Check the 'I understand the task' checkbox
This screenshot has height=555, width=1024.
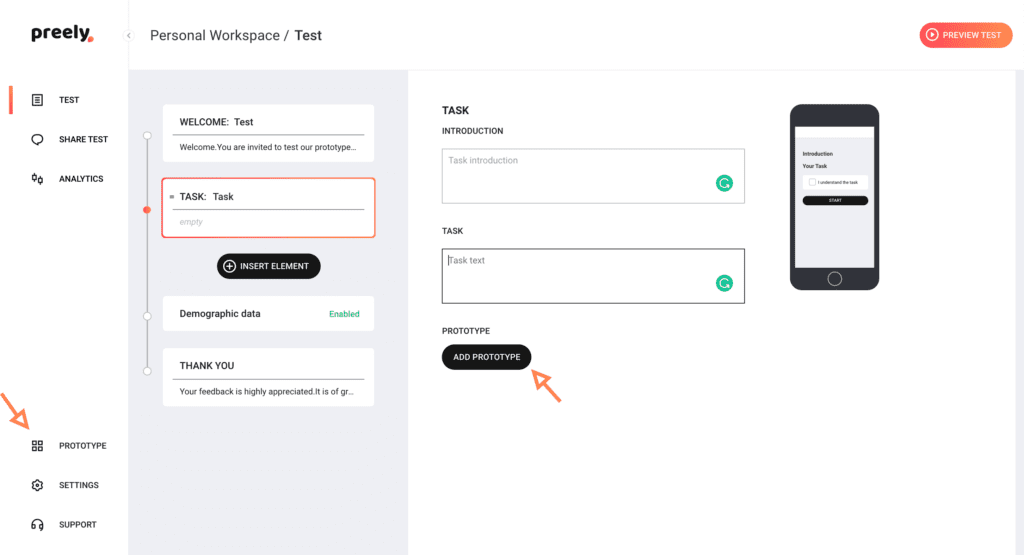click(812, 182)
